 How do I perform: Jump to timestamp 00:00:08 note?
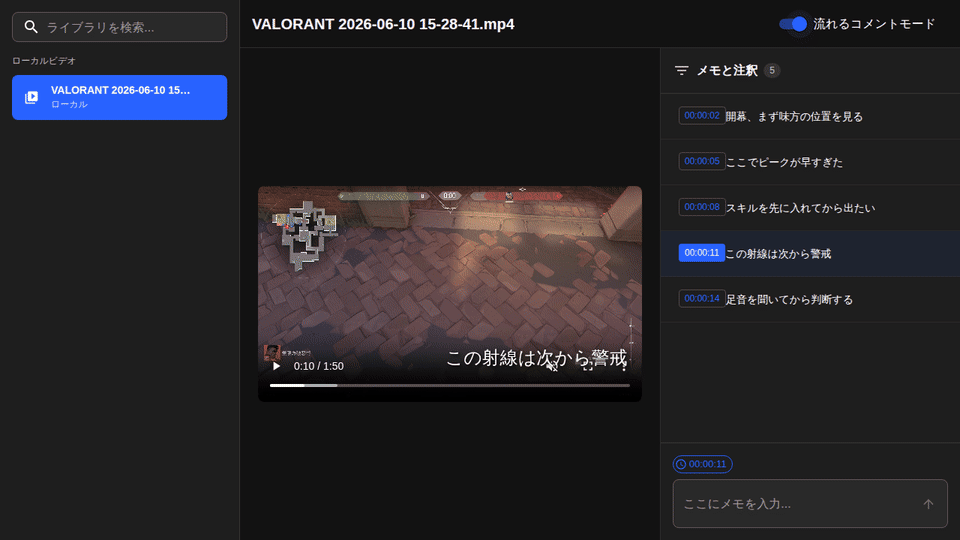click(702, 207)
